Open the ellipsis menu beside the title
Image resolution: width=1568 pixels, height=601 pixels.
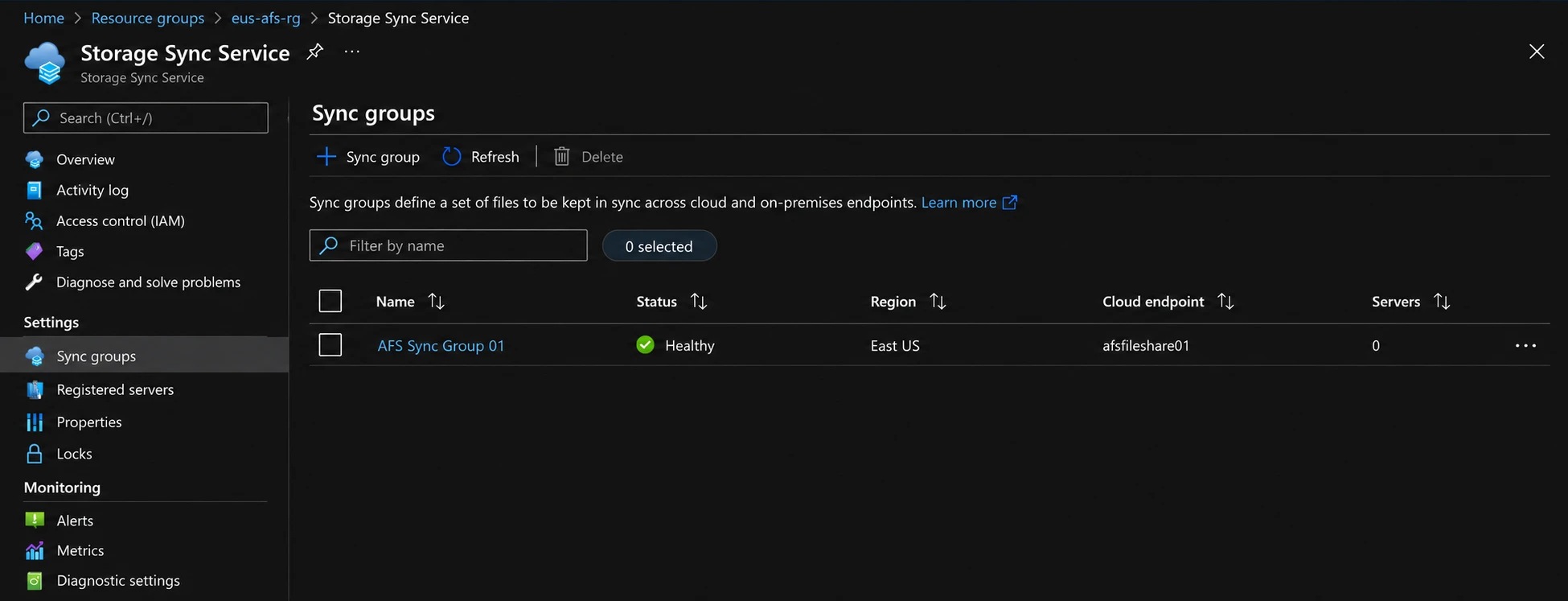click(x=352, y=52)
